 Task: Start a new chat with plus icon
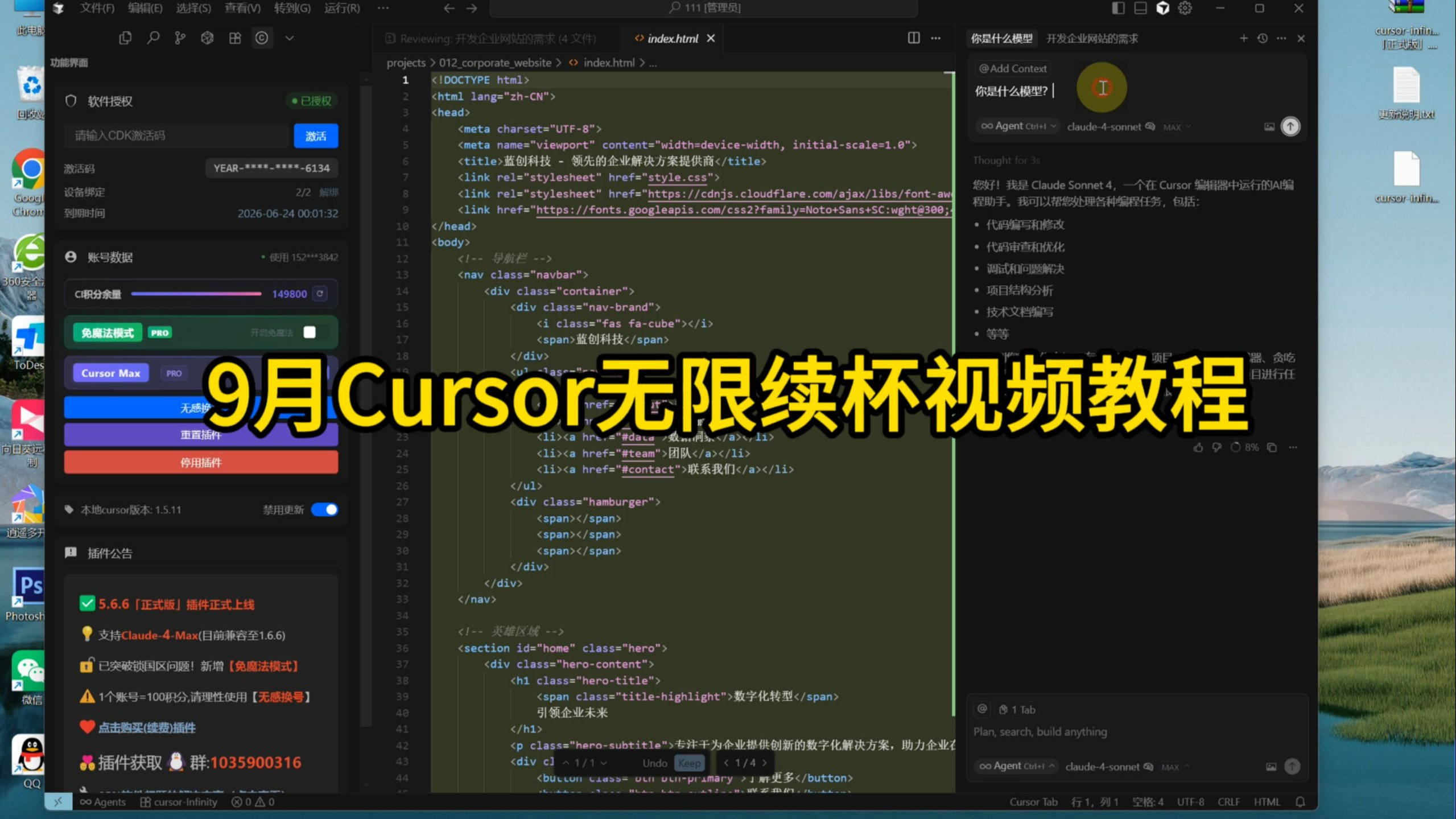(x=1244, y=38)
